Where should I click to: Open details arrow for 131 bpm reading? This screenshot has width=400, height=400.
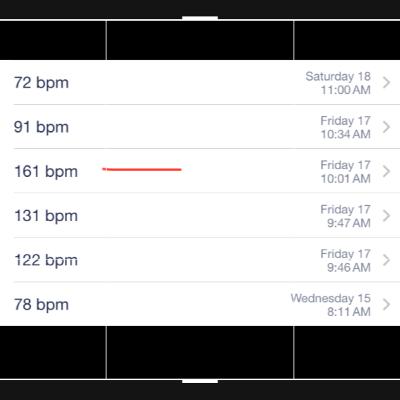point(386,216)
